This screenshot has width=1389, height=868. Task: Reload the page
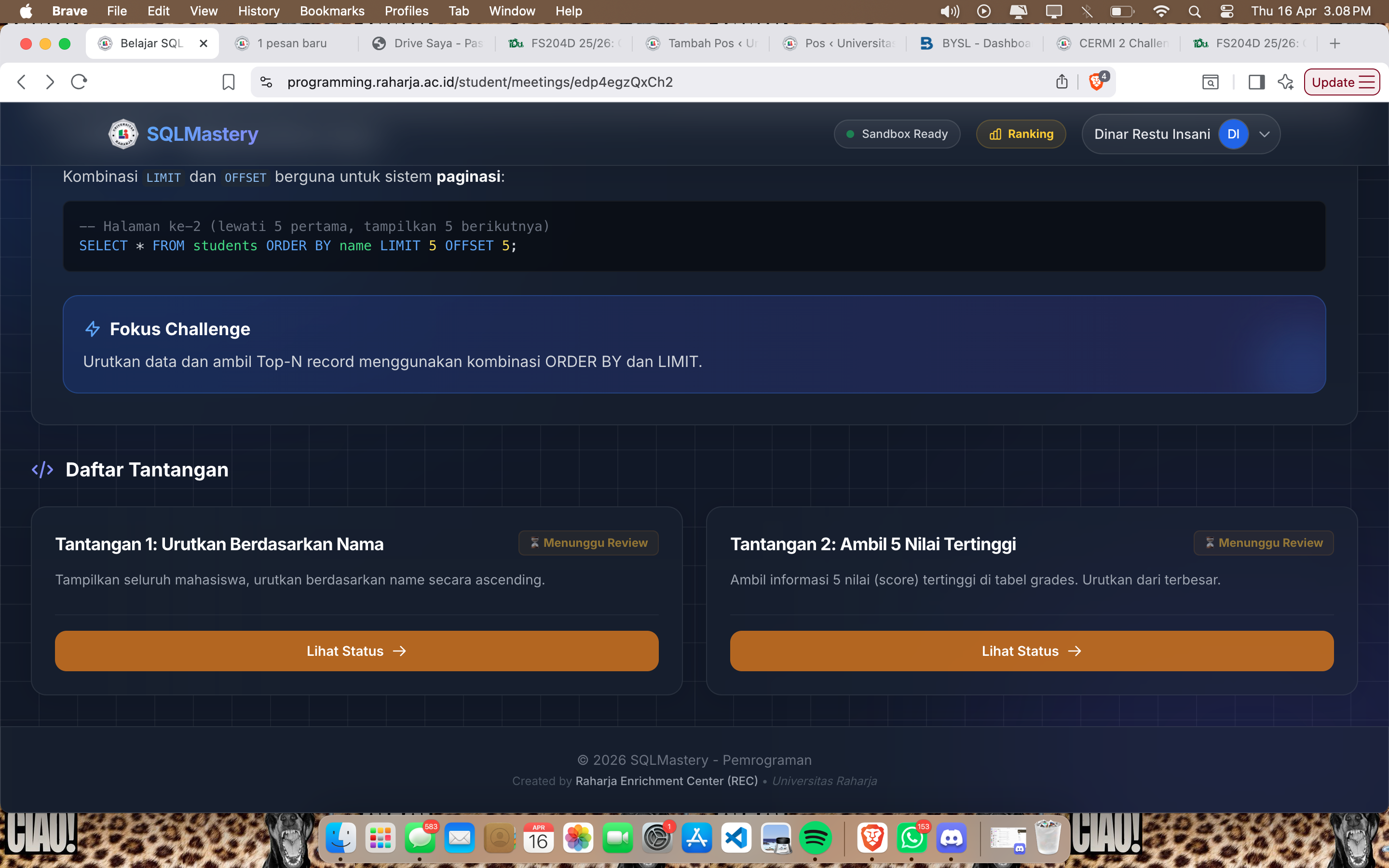pyautogui.click(x=79, y=82)
